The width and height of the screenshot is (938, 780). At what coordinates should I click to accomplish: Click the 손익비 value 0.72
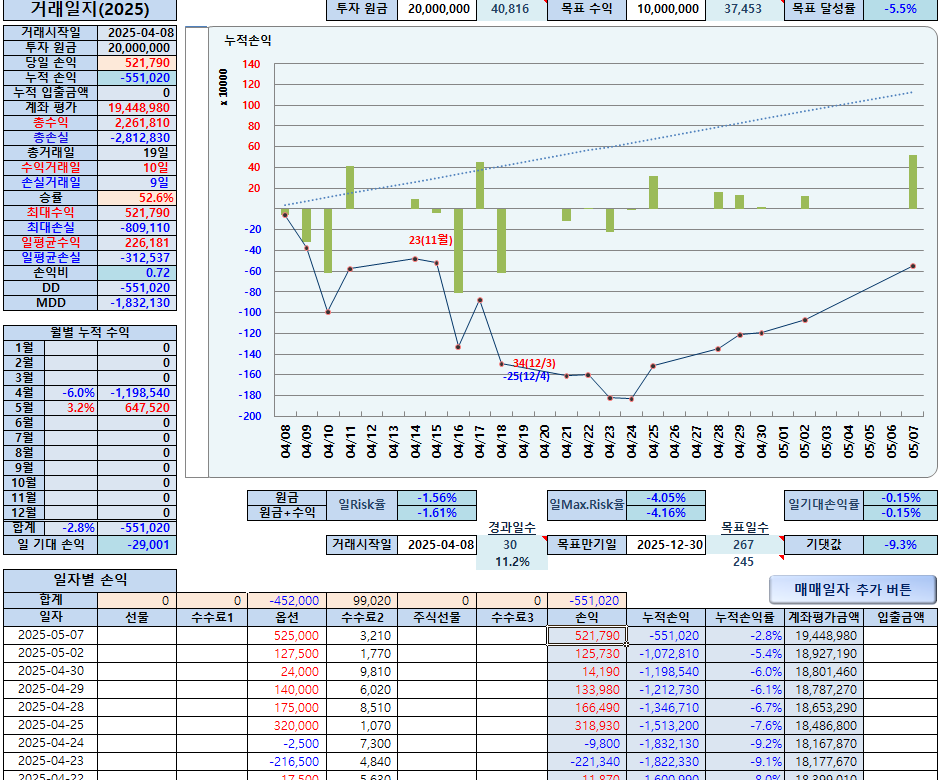pyautogui.click(x=137, y=272)
